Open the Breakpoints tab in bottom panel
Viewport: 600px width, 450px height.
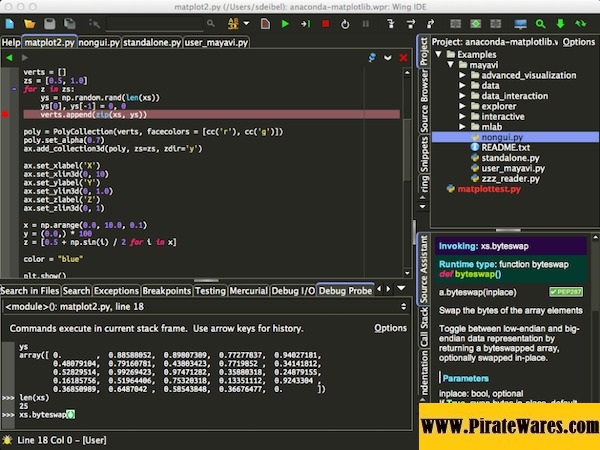point(166,291)
